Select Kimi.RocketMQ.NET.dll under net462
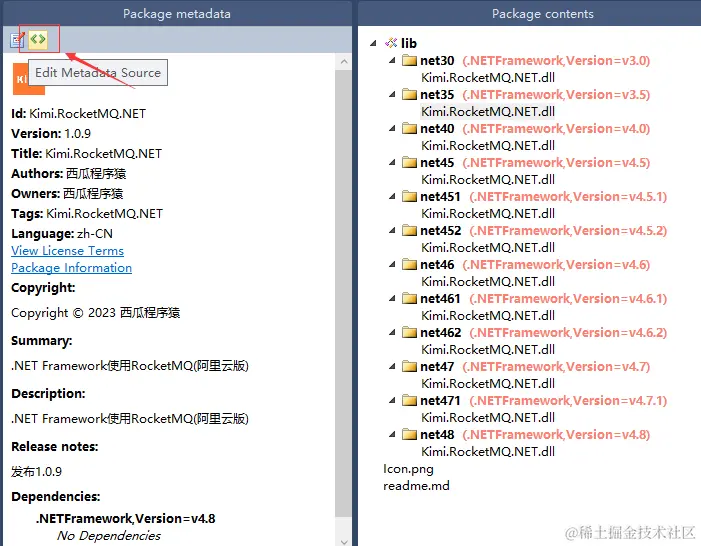Image resolution: width=701 pixels, height=546 pixels. [488, 349]
